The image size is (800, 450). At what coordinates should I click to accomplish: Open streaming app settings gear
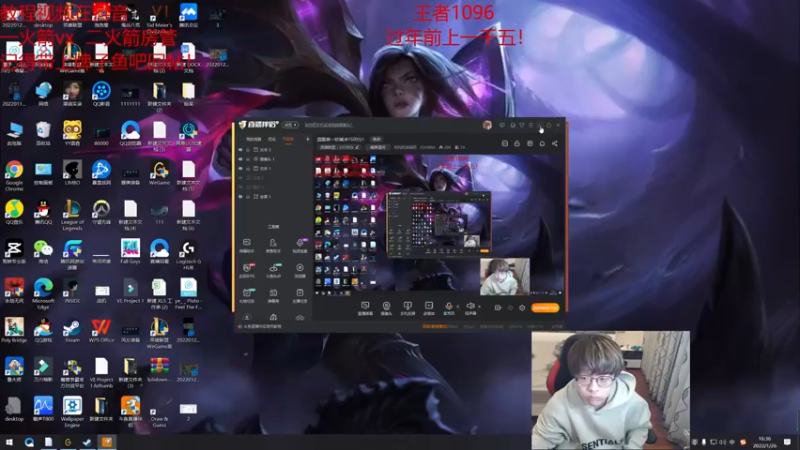pyautogui.click(x=522, y=308)
